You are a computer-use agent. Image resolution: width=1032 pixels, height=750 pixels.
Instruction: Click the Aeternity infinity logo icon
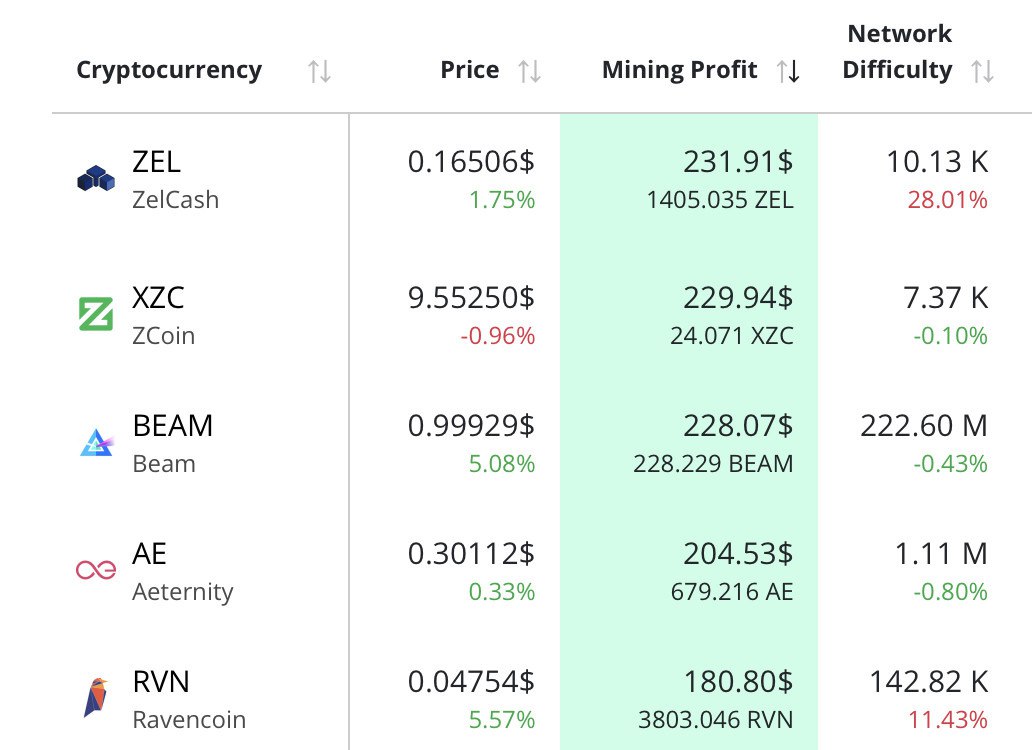97,570
